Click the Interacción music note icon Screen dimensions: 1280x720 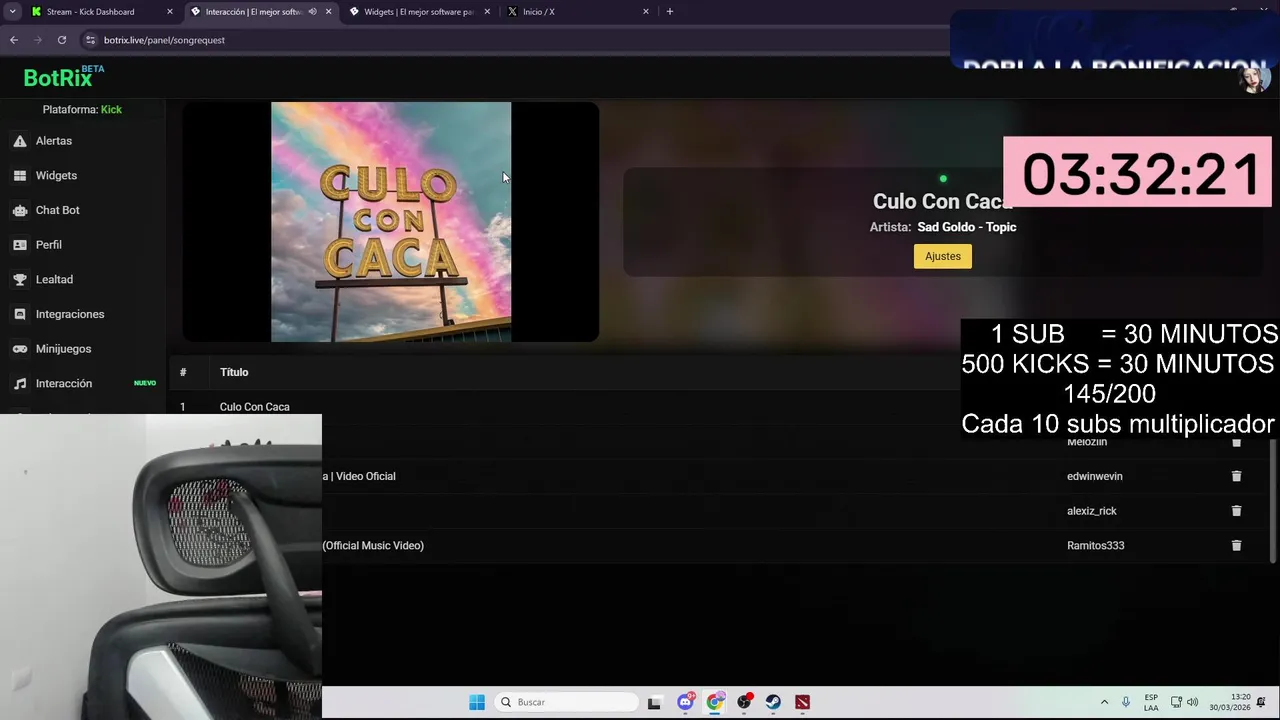click(20, 383)
